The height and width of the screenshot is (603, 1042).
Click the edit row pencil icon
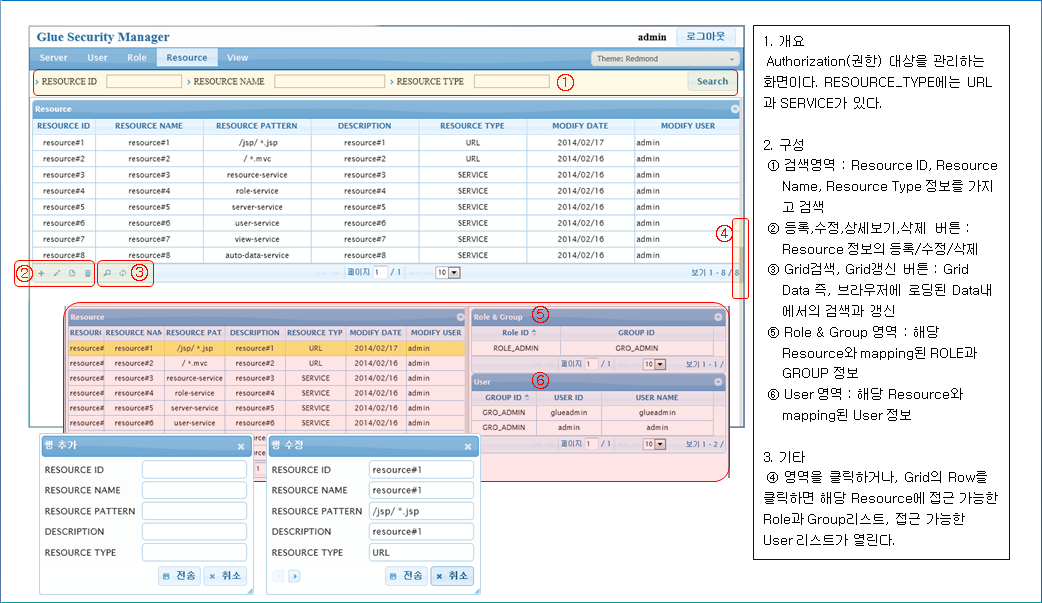tap(56, 273)
